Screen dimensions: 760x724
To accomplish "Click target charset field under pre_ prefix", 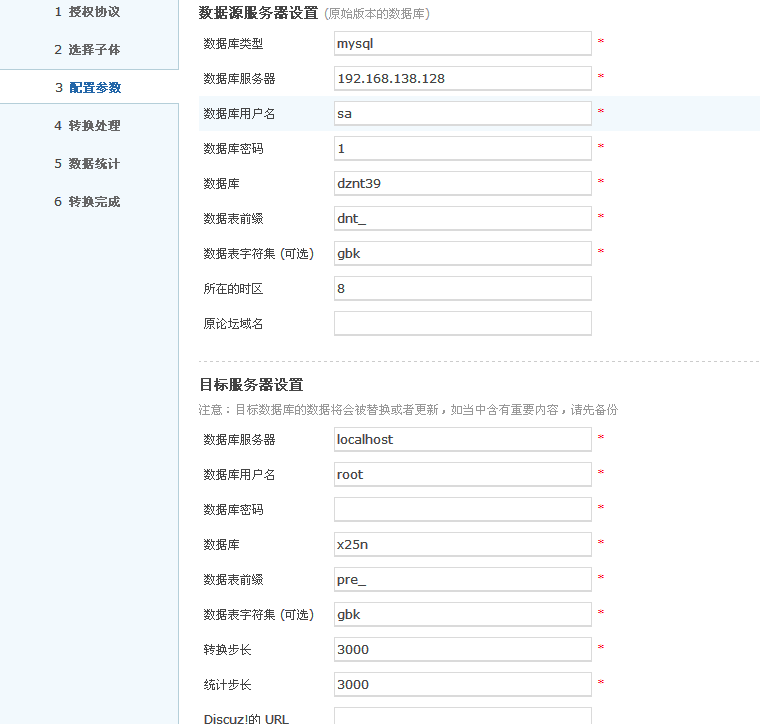I will point(462,614).
